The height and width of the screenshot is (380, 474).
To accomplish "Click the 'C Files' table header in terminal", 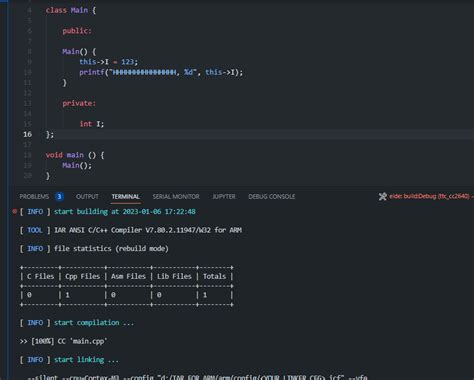I will pyautogui.click(x=40, y=276).
